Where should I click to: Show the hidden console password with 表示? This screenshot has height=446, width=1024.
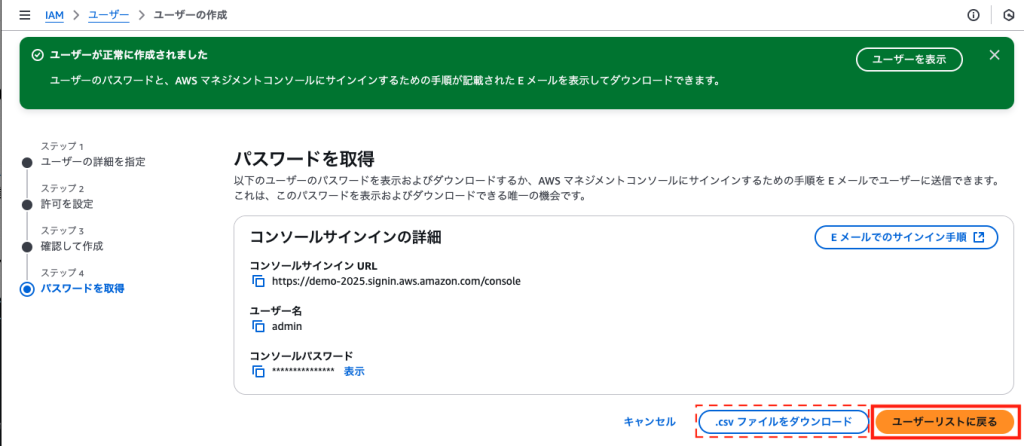point(354,371)
